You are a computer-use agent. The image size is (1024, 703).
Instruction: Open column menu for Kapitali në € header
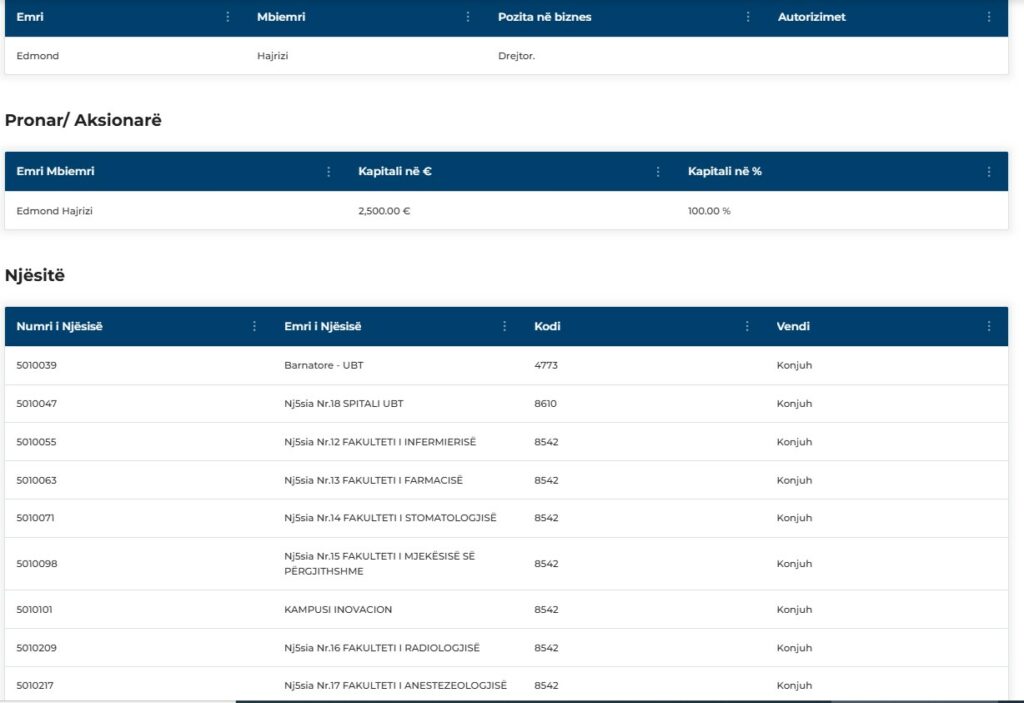coord(658,171)
